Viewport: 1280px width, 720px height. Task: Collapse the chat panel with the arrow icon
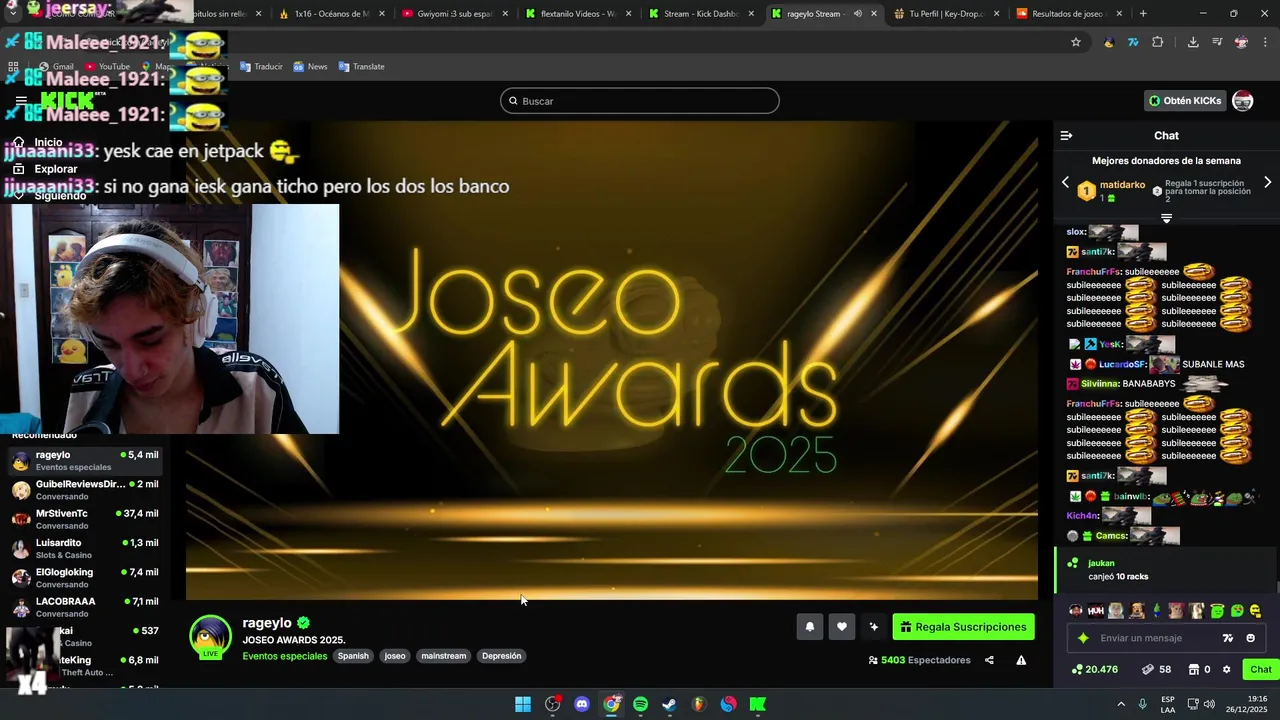[1066, 135]
